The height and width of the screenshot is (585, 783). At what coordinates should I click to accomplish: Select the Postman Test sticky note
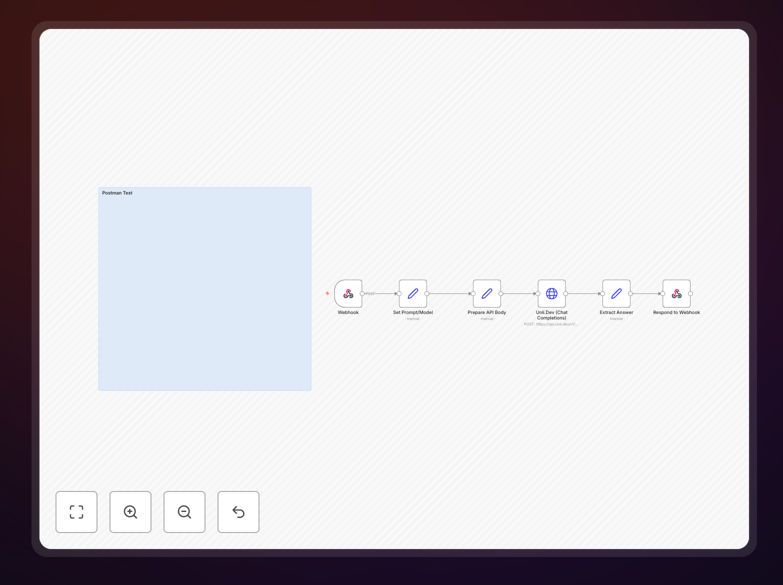click(x=205, y=289)
